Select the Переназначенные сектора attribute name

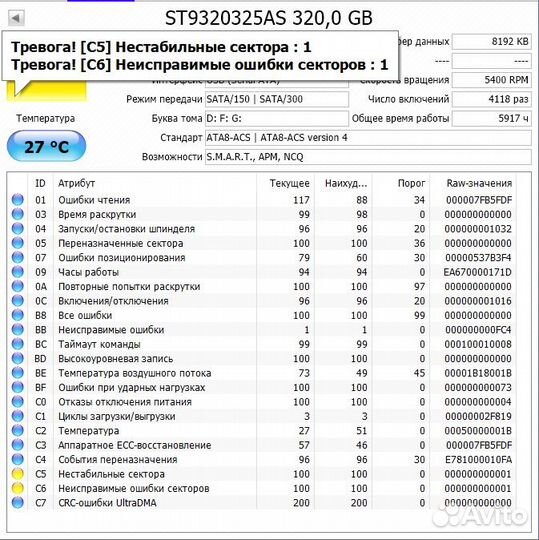click(x=121, y=243)
